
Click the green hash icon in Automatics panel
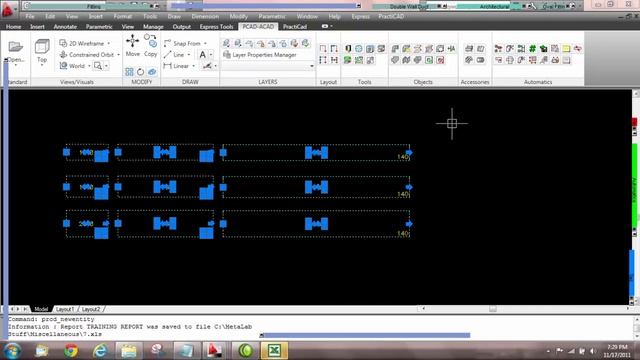(532, 49)
